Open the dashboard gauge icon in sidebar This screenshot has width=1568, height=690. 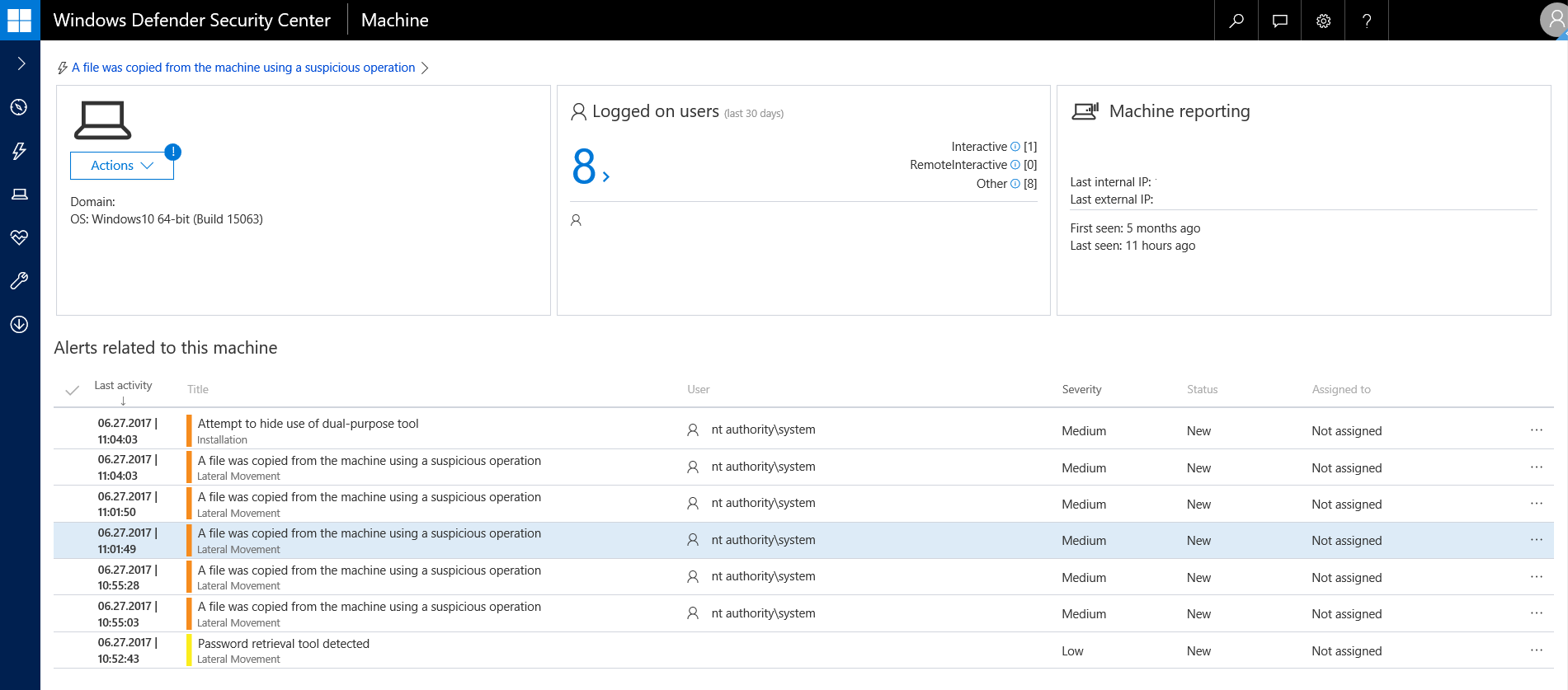click(x=19, y=107)
